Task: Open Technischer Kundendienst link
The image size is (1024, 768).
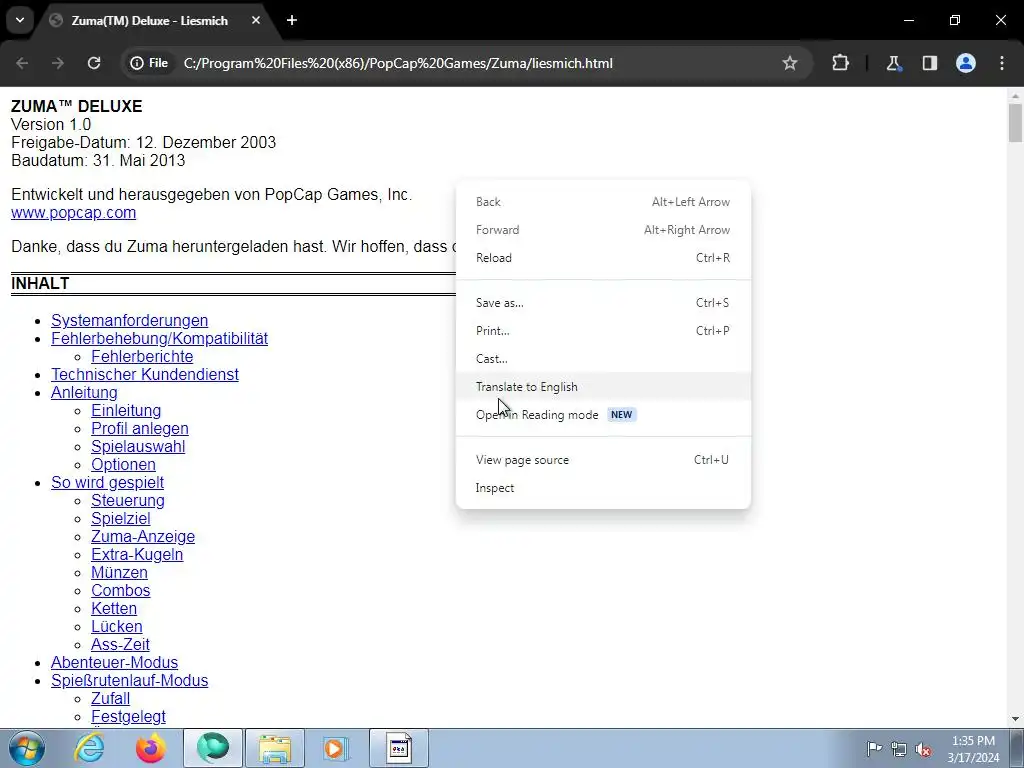Action: [145, 375]
